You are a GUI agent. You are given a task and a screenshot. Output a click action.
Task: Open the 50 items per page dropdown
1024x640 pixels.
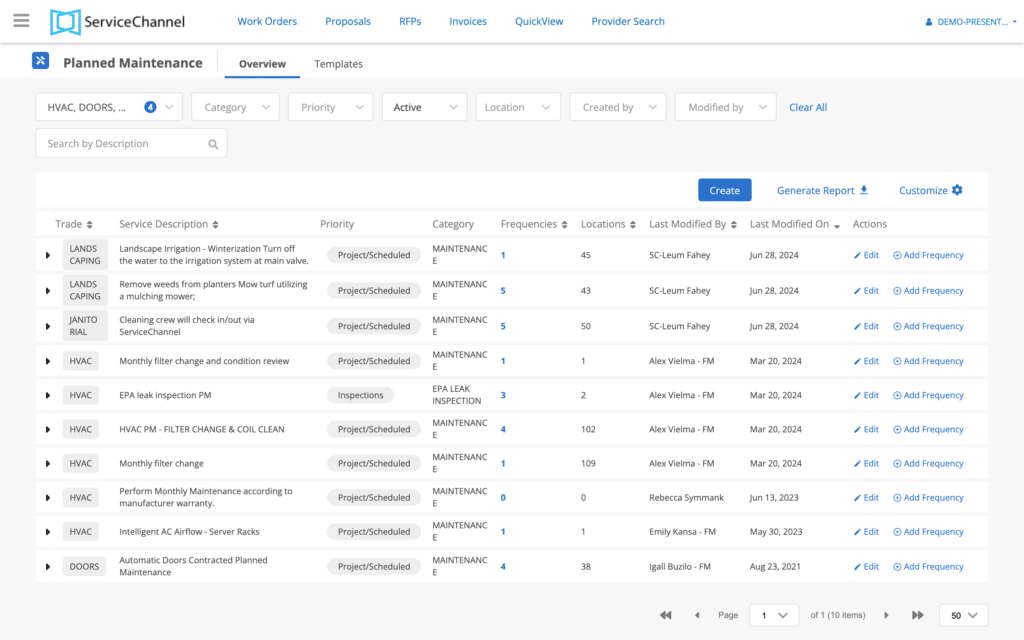[x=963, y=615]
